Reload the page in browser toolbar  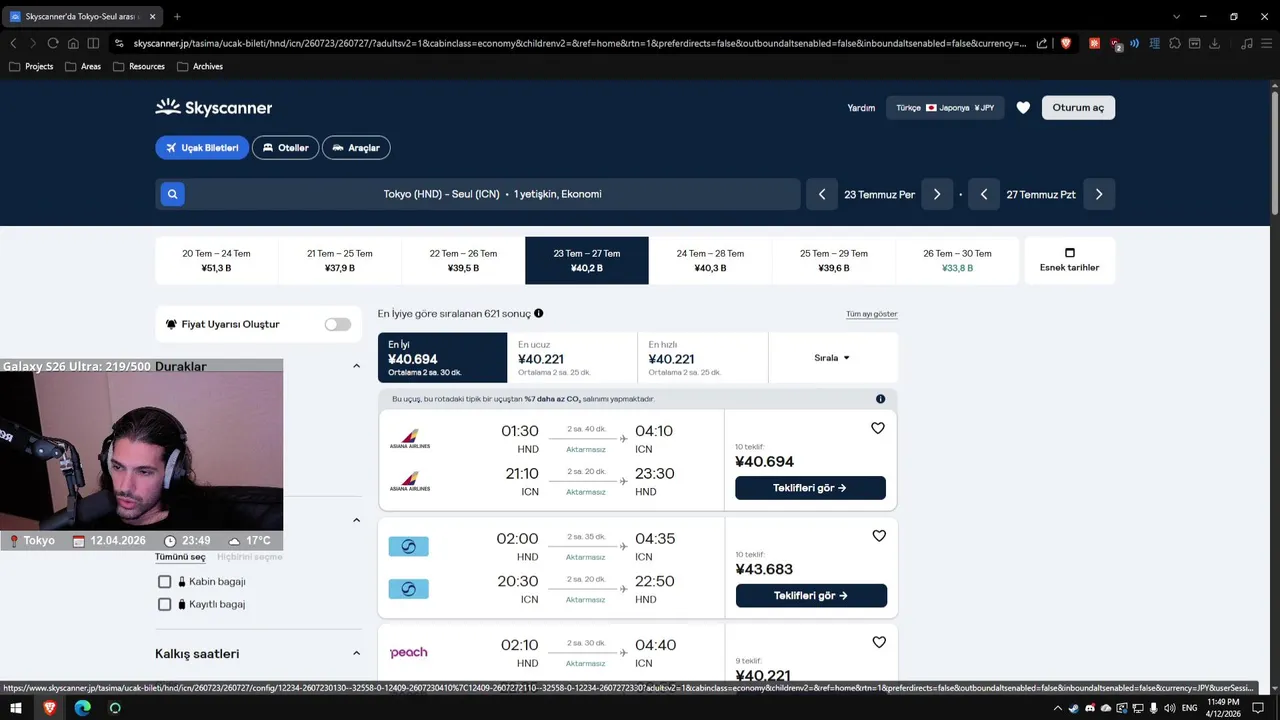[x=53, y=43]
